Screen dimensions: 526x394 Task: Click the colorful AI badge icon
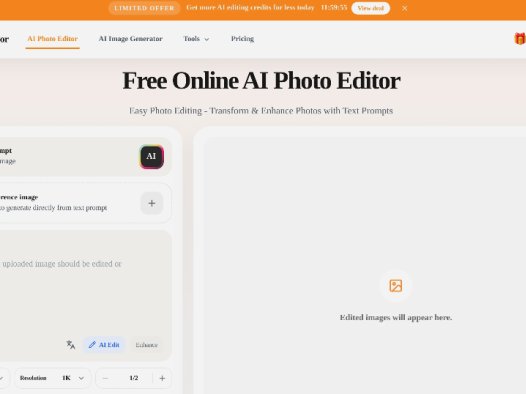click(x=152, y=156)
